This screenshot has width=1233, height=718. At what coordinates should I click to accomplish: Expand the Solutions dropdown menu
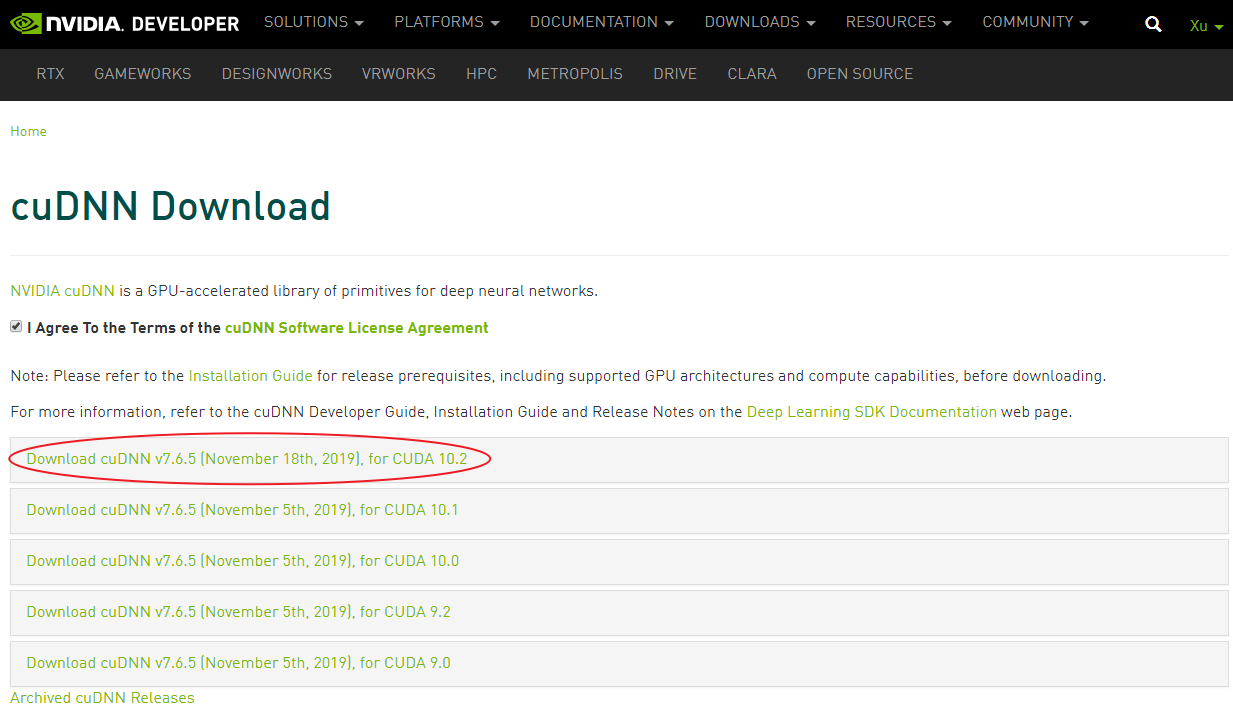tap(313, 22)
